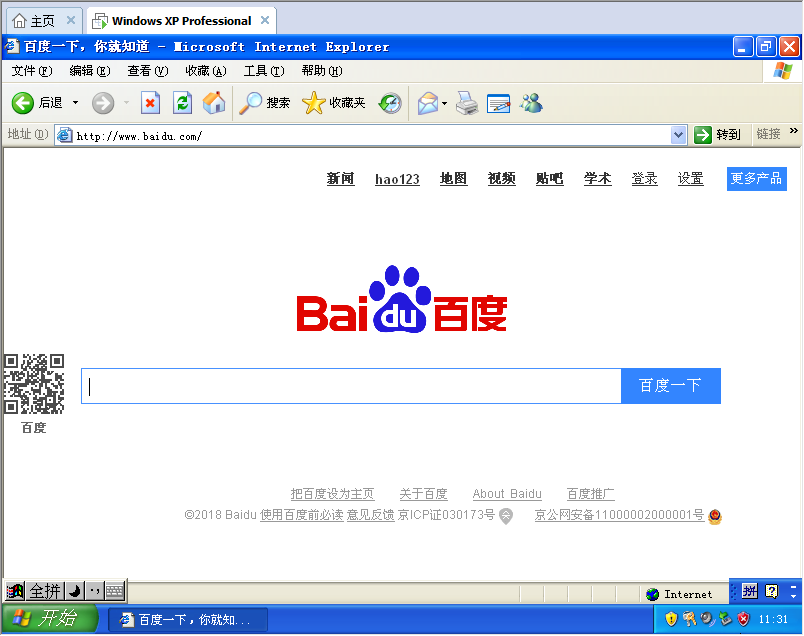This screenshot has width=804, height=636.
Task: Click the Refresh page icon
Action: coord(183,103)
